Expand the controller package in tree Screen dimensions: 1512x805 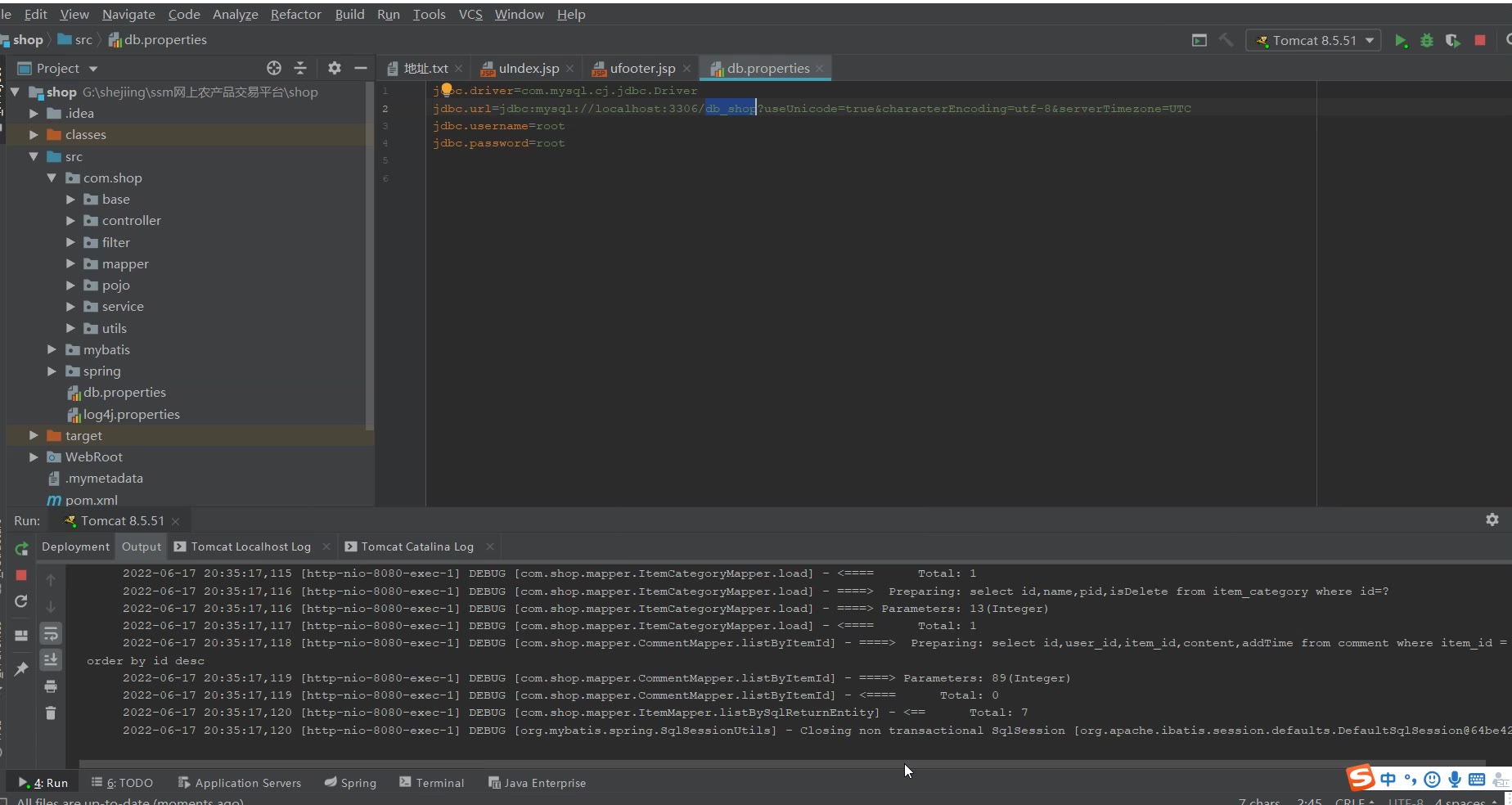(x=70, y=221)
